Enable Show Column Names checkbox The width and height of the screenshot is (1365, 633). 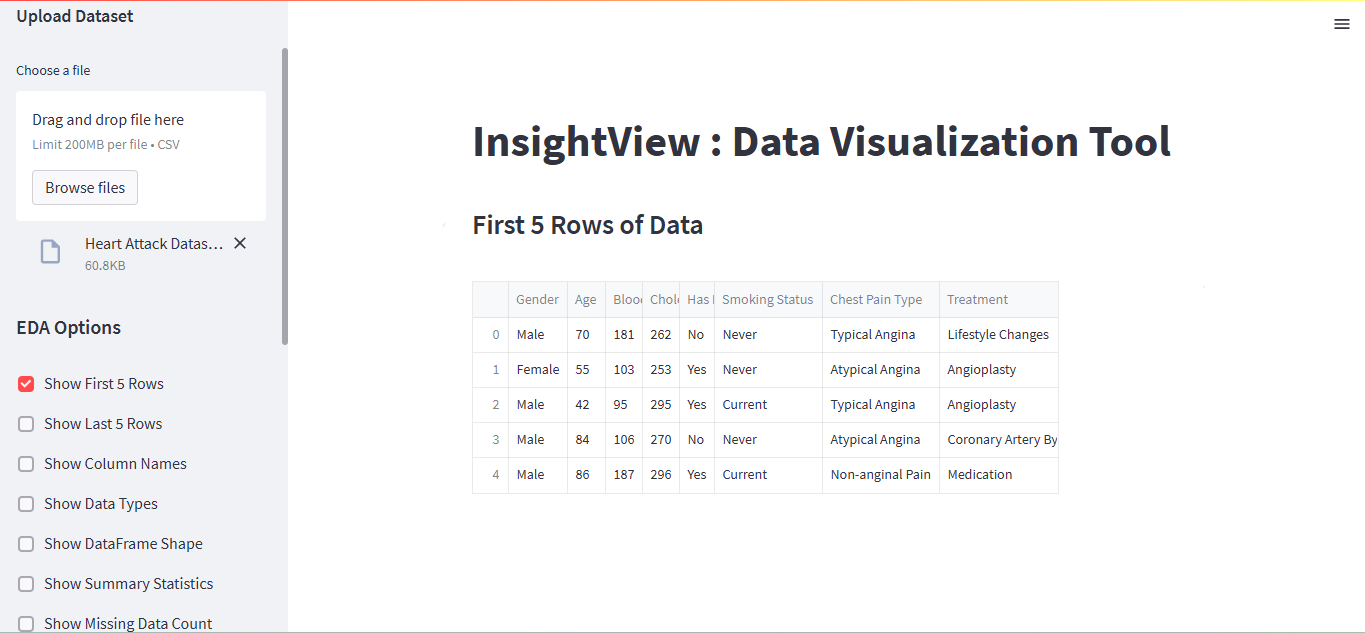[x=26, y=464]
